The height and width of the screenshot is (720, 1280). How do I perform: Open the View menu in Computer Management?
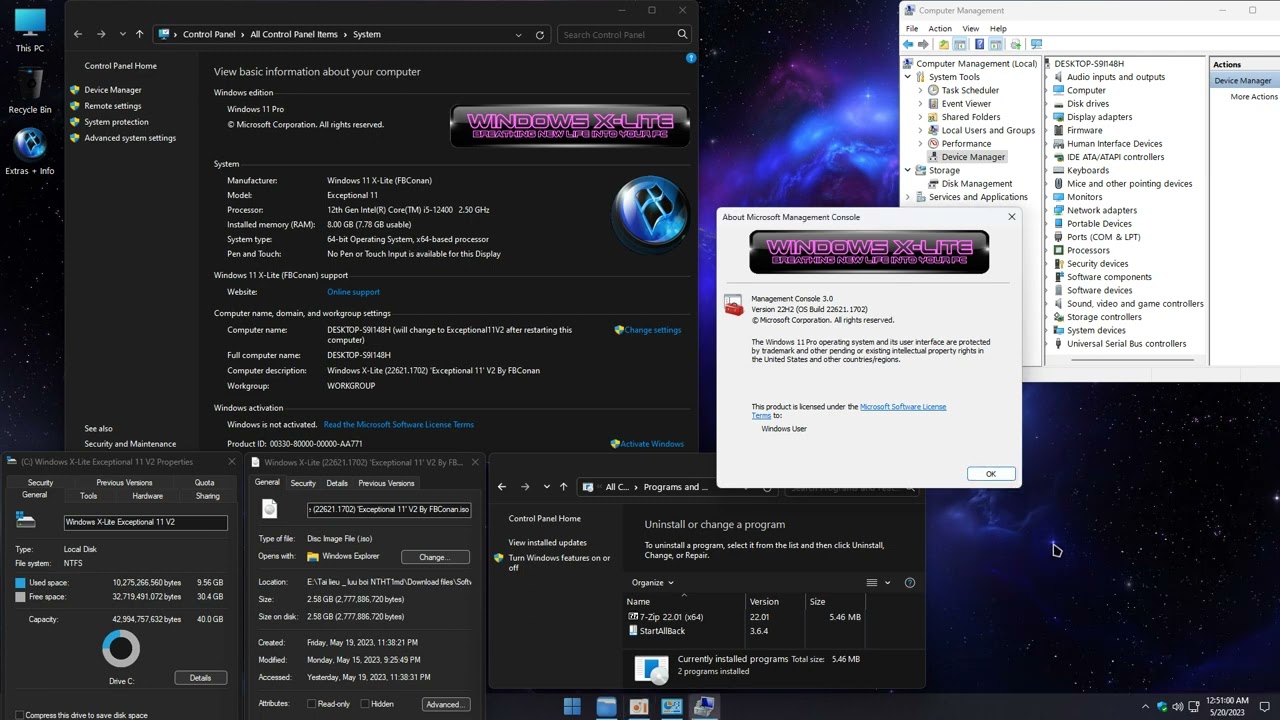point(971,28)
